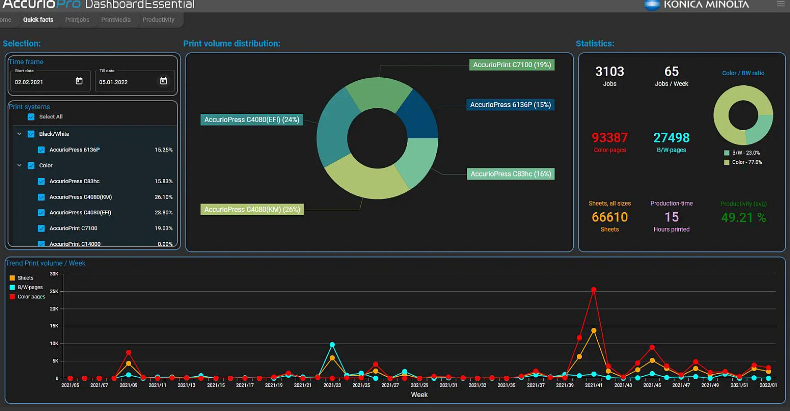The image size is (790, 411).
Task: Open the hamburger menu at top right
Action: (780, 4)
